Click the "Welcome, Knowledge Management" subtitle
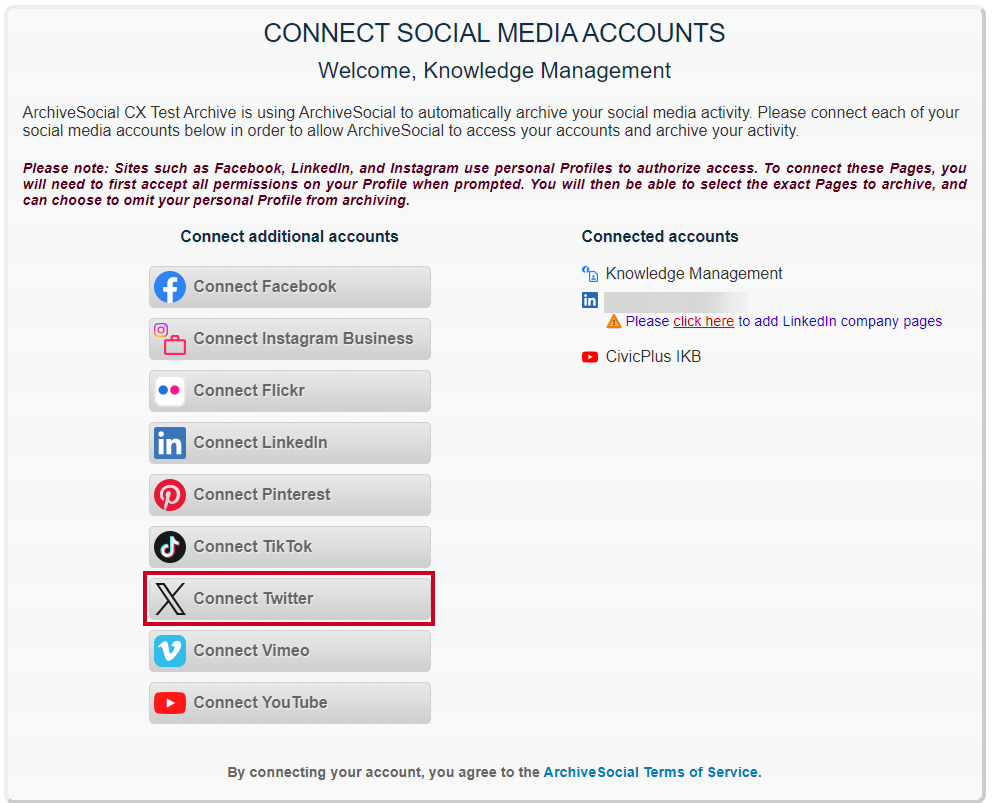The width and height of the screenshot is (997, 803). pos(495,71)
